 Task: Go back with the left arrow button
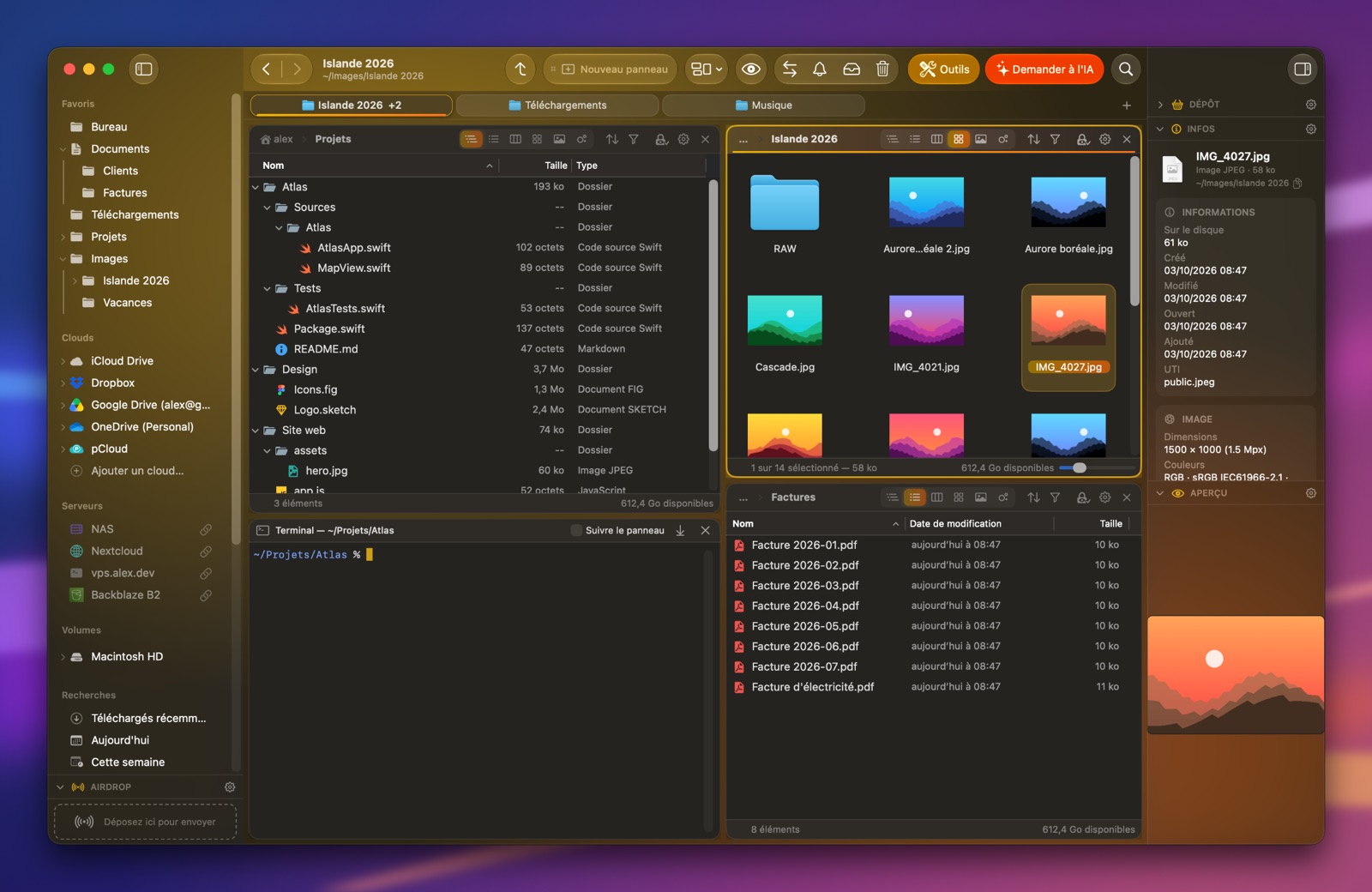pyautogui.click(x=267, y=69)
